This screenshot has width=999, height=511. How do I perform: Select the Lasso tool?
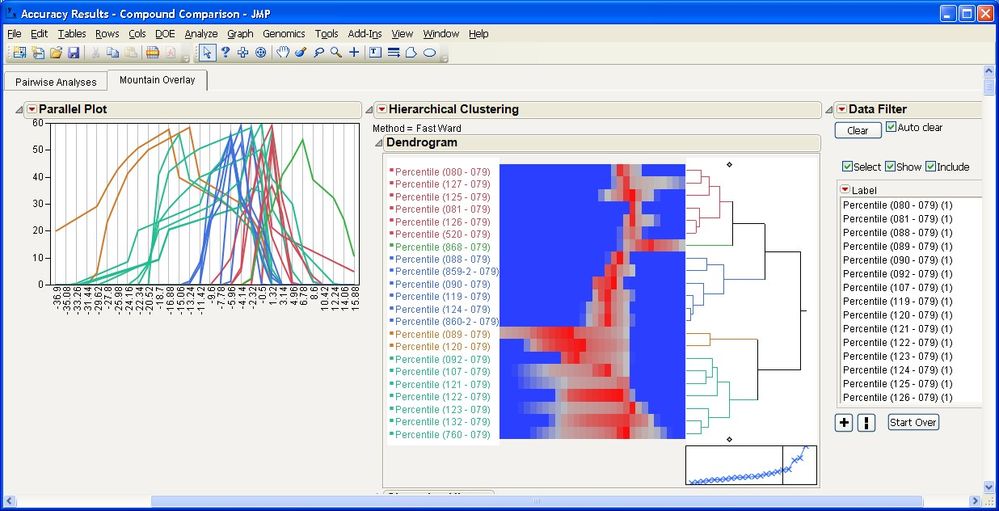(319, 53)
